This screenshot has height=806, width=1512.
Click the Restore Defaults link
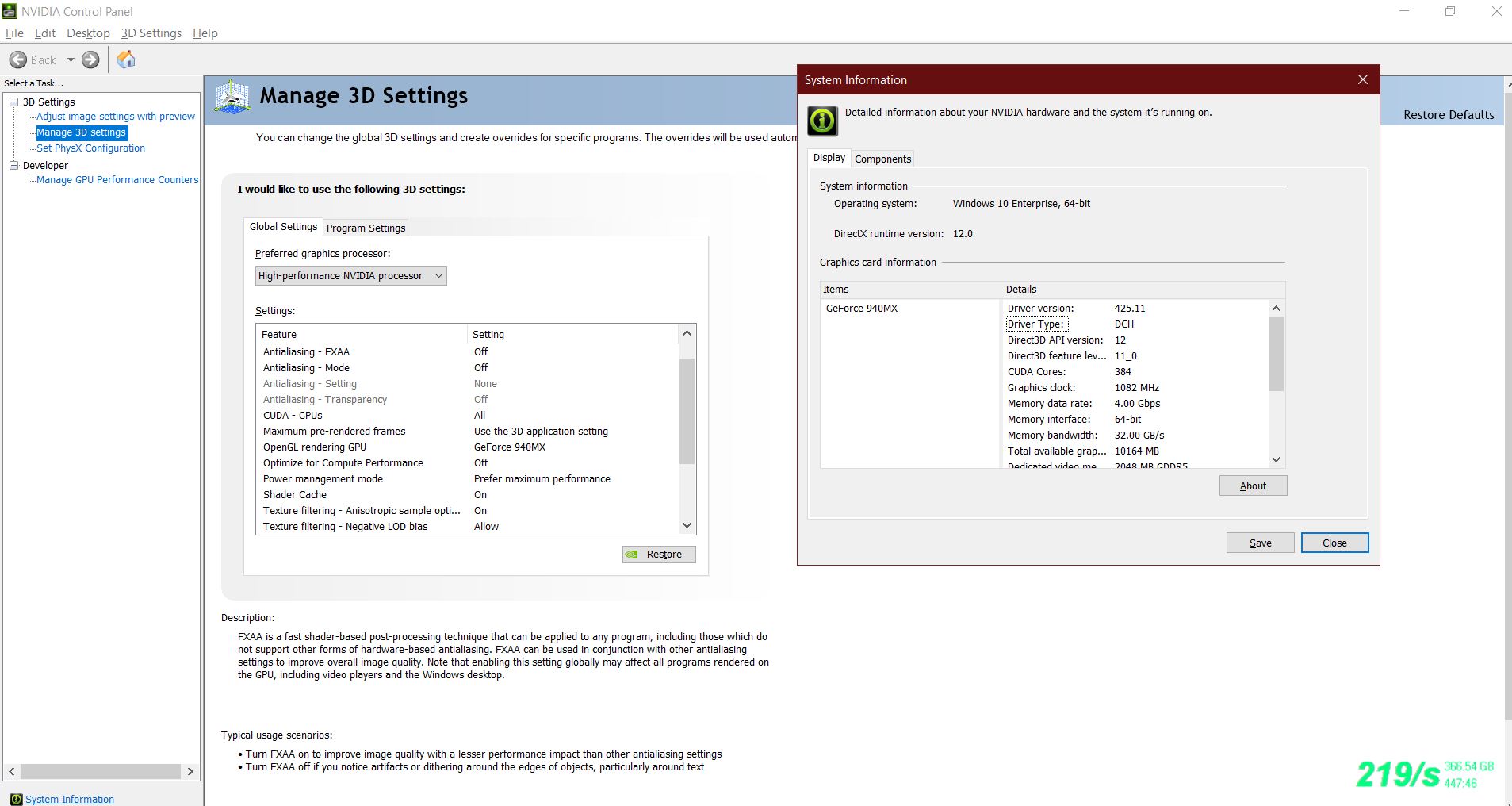point(1449,114)
